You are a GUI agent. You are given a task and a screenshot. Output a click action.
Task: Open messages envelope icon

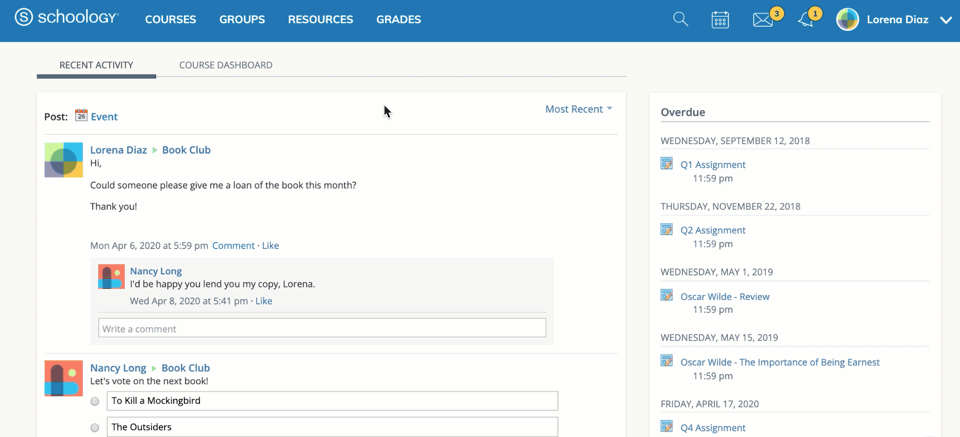point(763,19)
